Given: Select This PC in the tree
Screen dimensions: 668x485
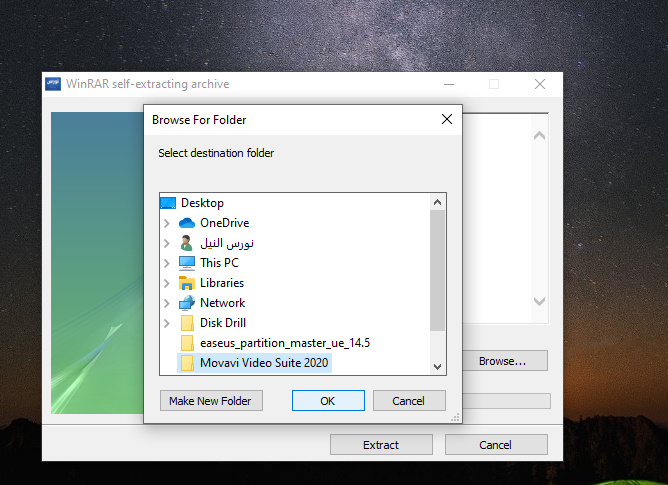Looking at the screenshot, I should tap(219, 263).
